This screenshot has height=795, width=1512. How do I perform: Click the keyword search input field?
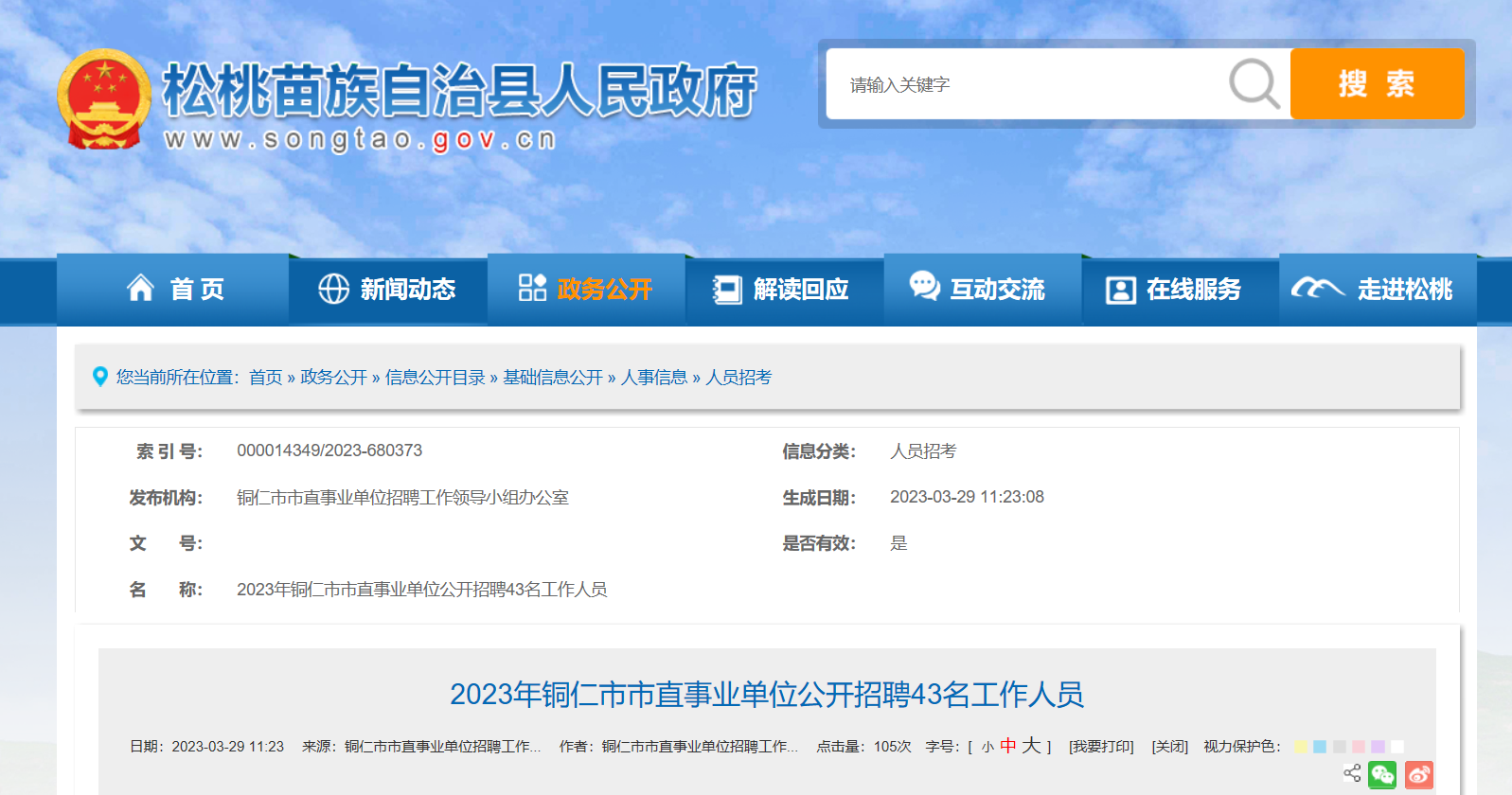[1023, 85]
